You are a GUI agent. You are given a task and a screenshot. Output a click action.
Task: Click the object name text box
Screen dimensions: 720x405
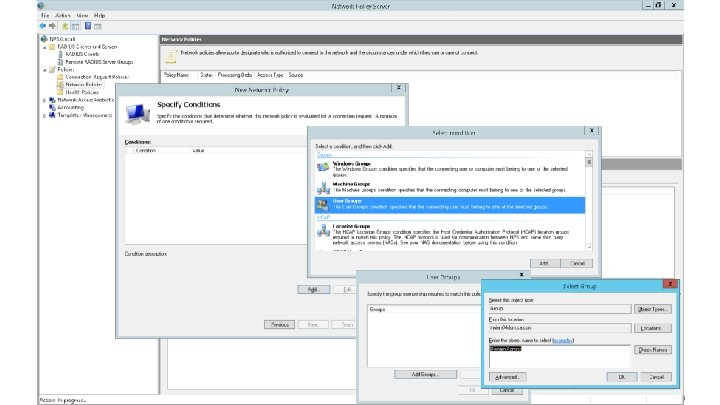point(560,356)
